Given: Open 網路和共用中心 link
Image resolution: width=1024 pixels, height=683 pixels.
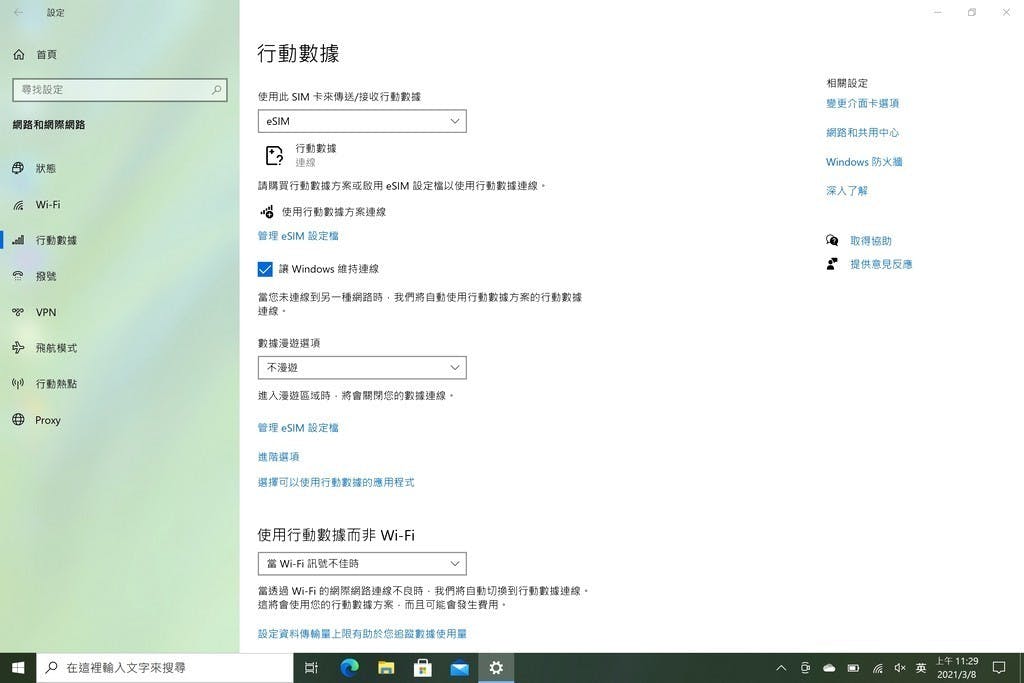Looking at the screenshot, I should tap(862, 133).
